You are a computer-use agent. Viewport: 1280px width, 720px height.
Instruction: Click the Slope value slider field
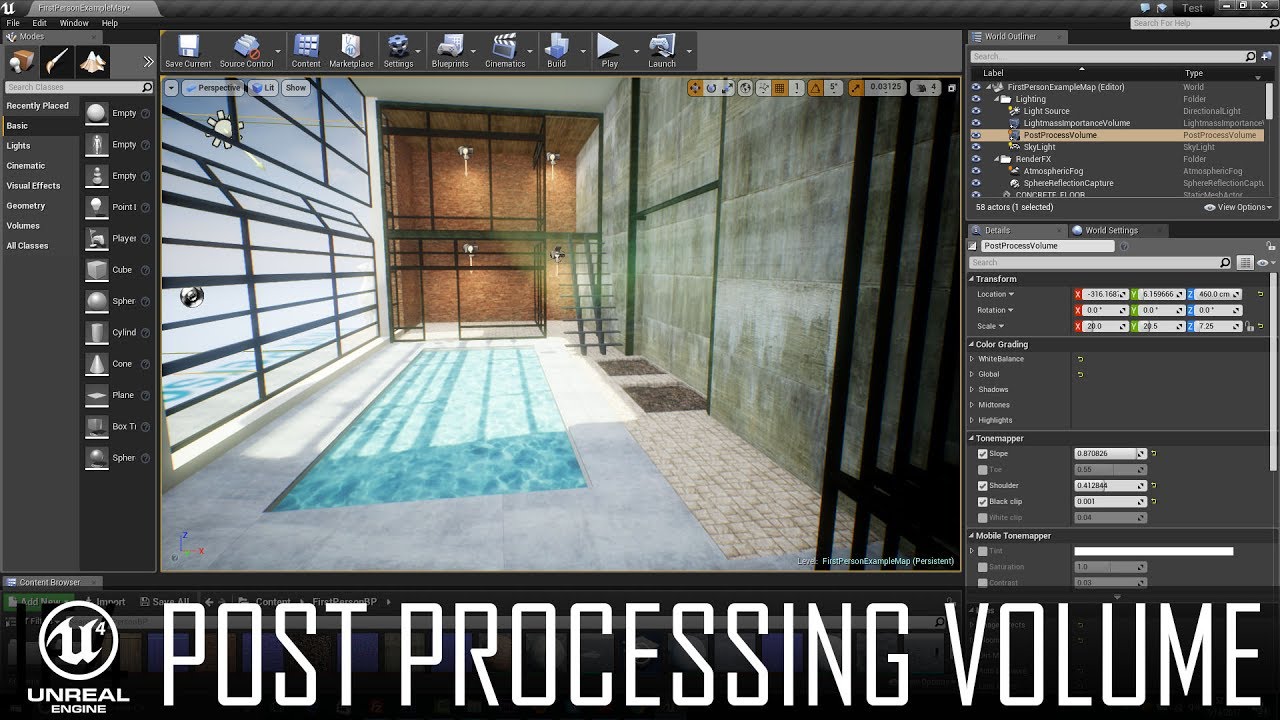(x=1110, y=454)
